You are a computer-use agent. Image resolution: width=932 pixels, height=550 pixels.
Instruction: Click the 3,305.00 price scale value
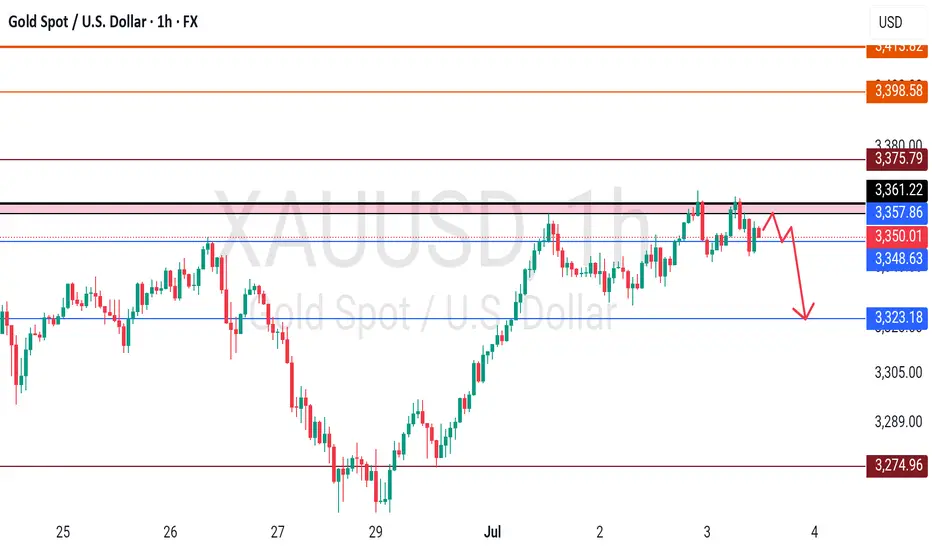pos(898,373)
